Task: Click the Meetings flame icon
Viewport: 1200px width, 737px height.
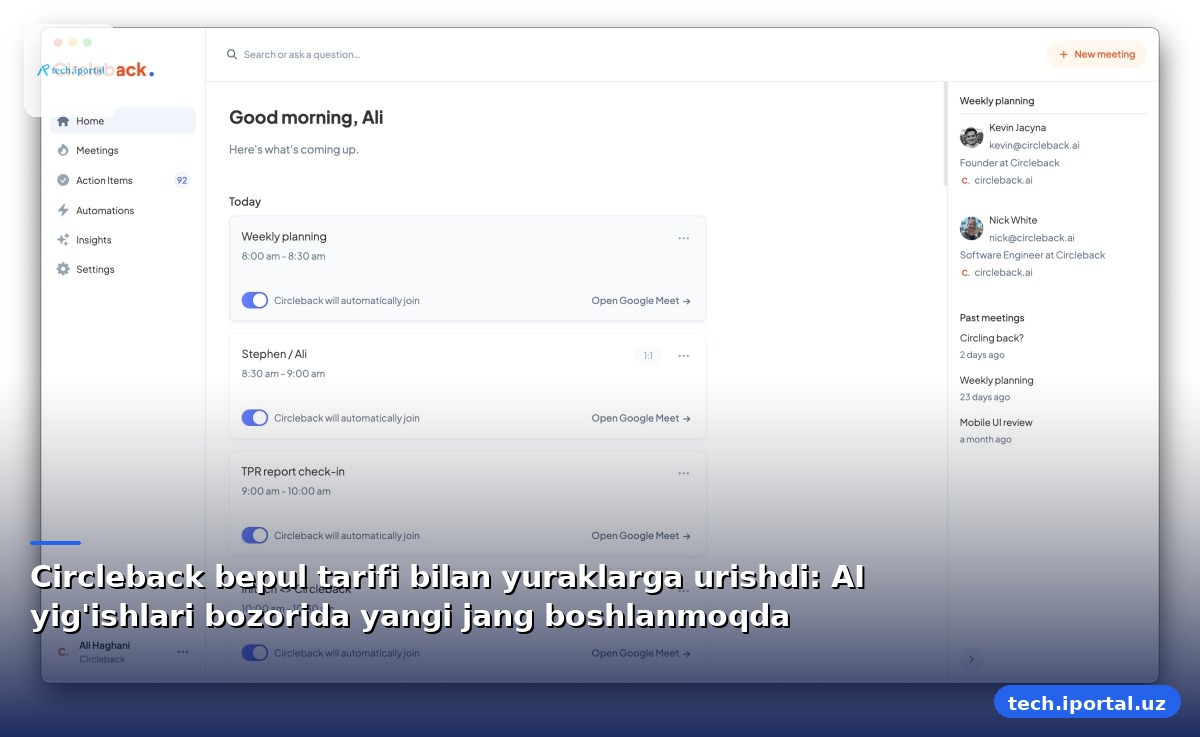Action: 63,150
